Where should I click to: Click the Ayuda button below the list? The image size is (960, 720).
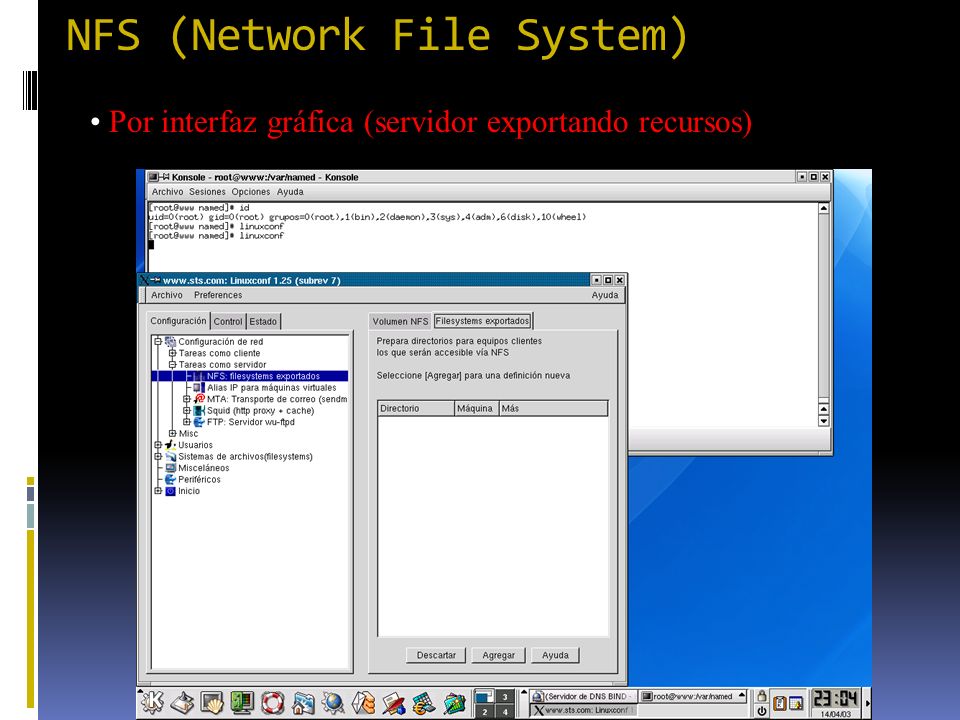(555, 655)
